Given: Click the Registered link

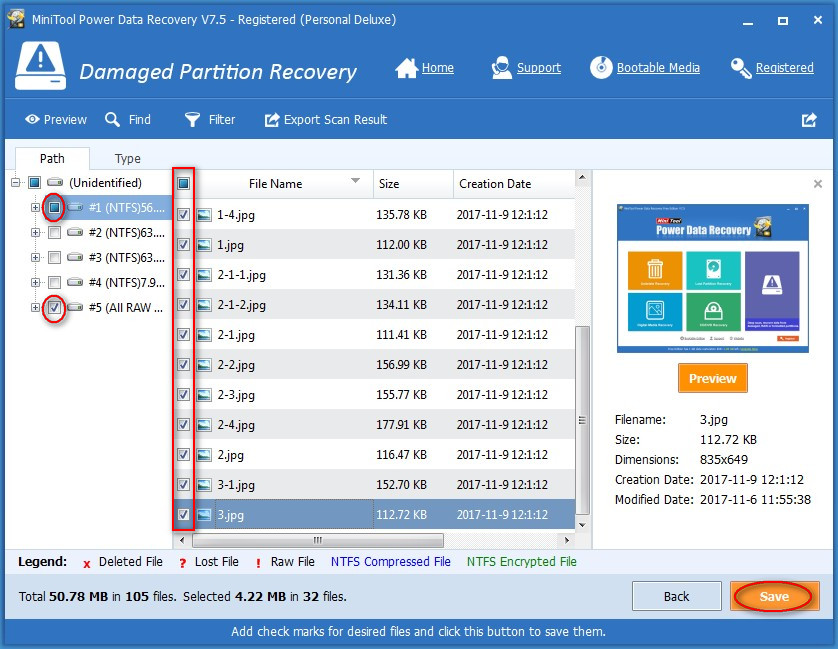Looking at the screenshot, I should tap(785, 68).
